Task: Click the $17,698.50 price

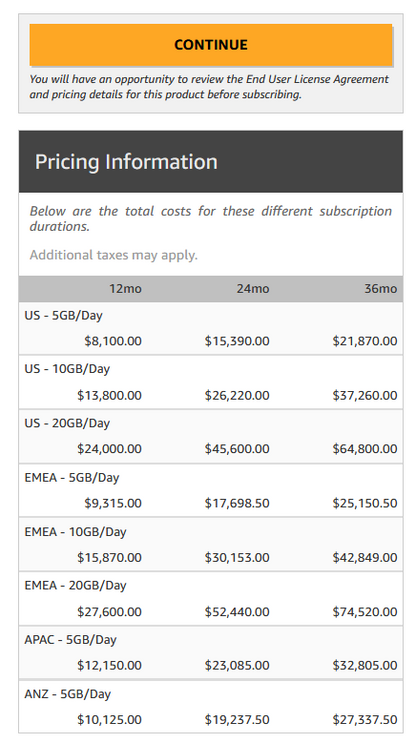Action: [237, 503]
